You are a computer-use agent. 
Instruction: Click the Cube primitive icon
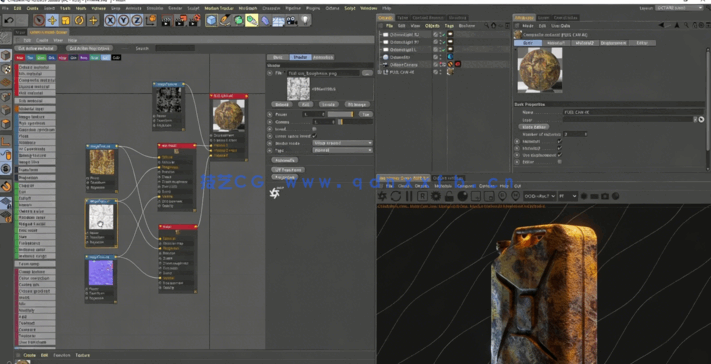point(211,20)
